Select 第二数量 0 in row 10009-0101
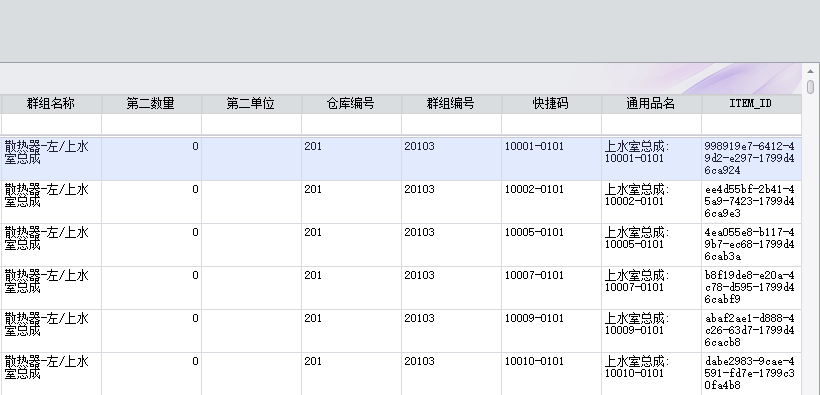The image size is (820, 395). click(x=151, y=331)
